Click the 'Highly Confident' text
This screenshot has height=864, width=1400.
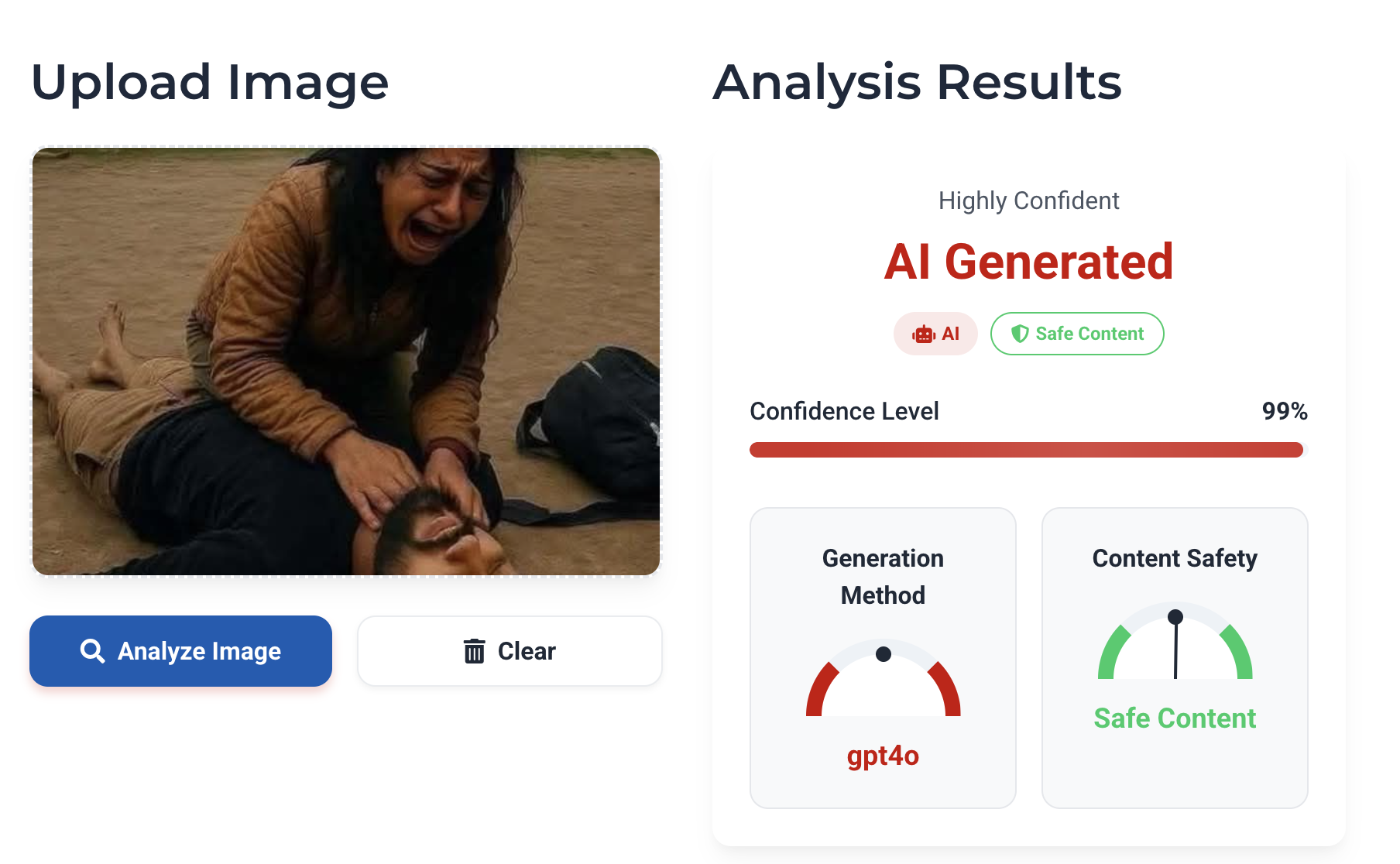[x=1028, y=201]
